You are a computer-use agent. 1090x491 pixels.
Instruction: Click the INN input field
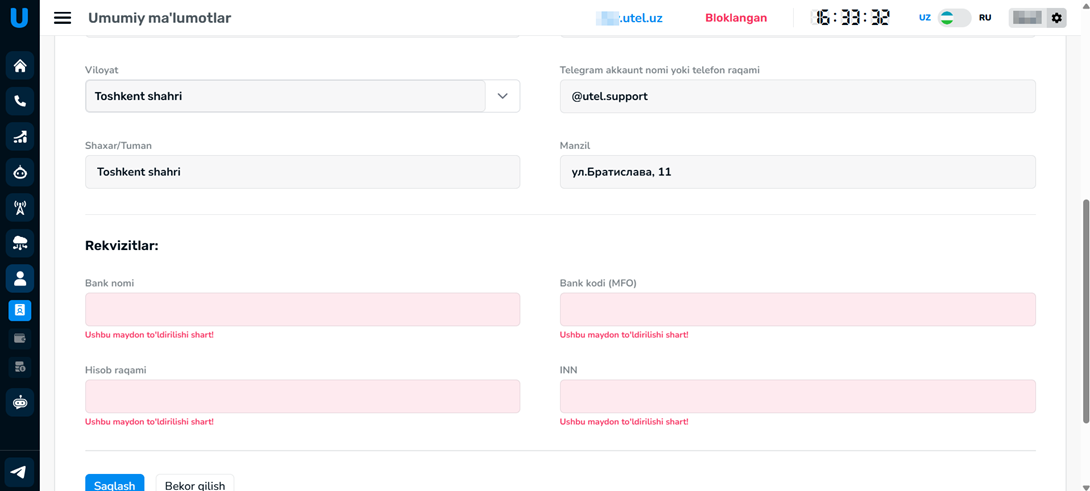click(x=797, y=397)
